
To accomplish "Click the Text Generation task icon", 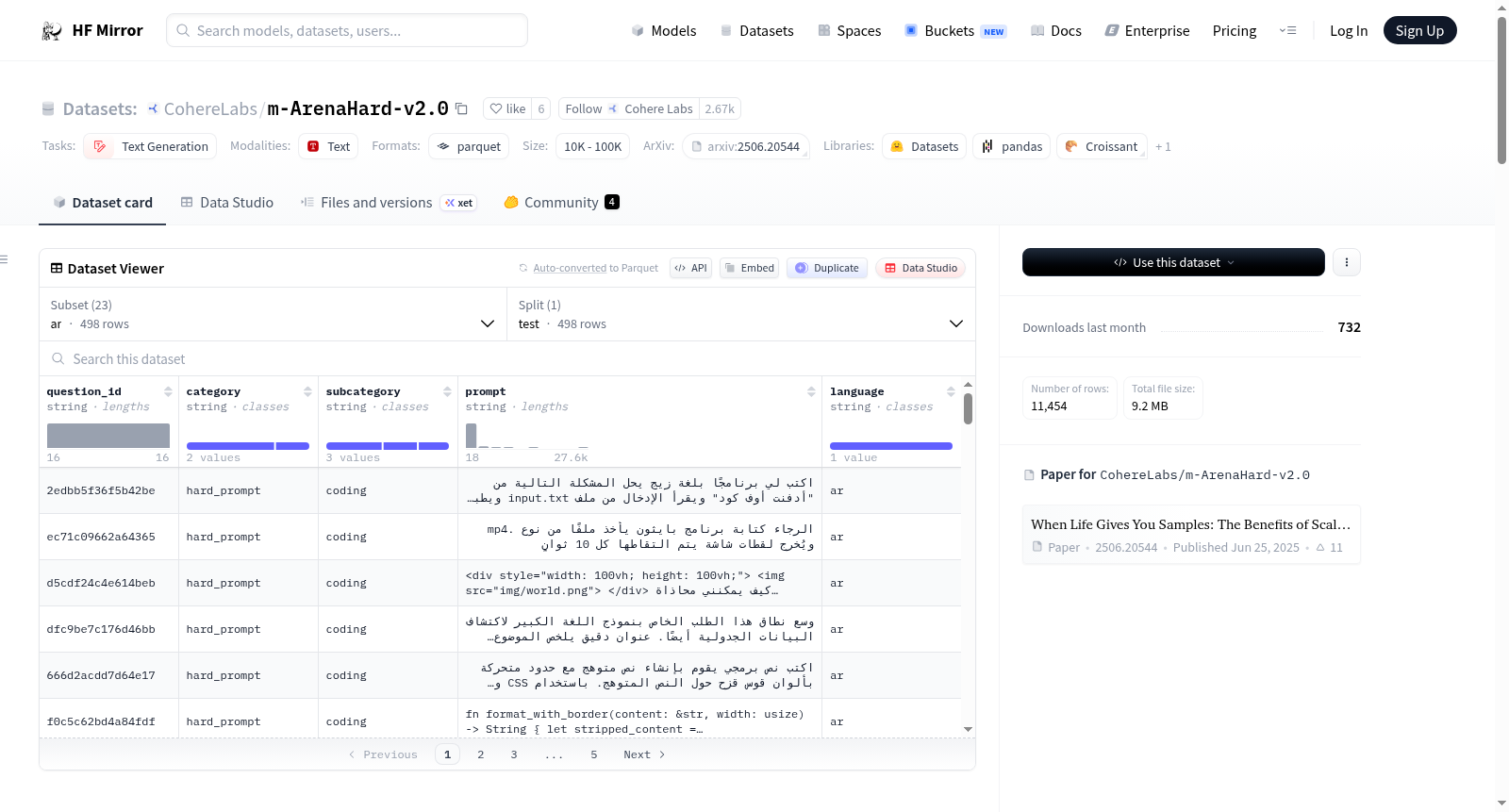I will tap(100, 146).
